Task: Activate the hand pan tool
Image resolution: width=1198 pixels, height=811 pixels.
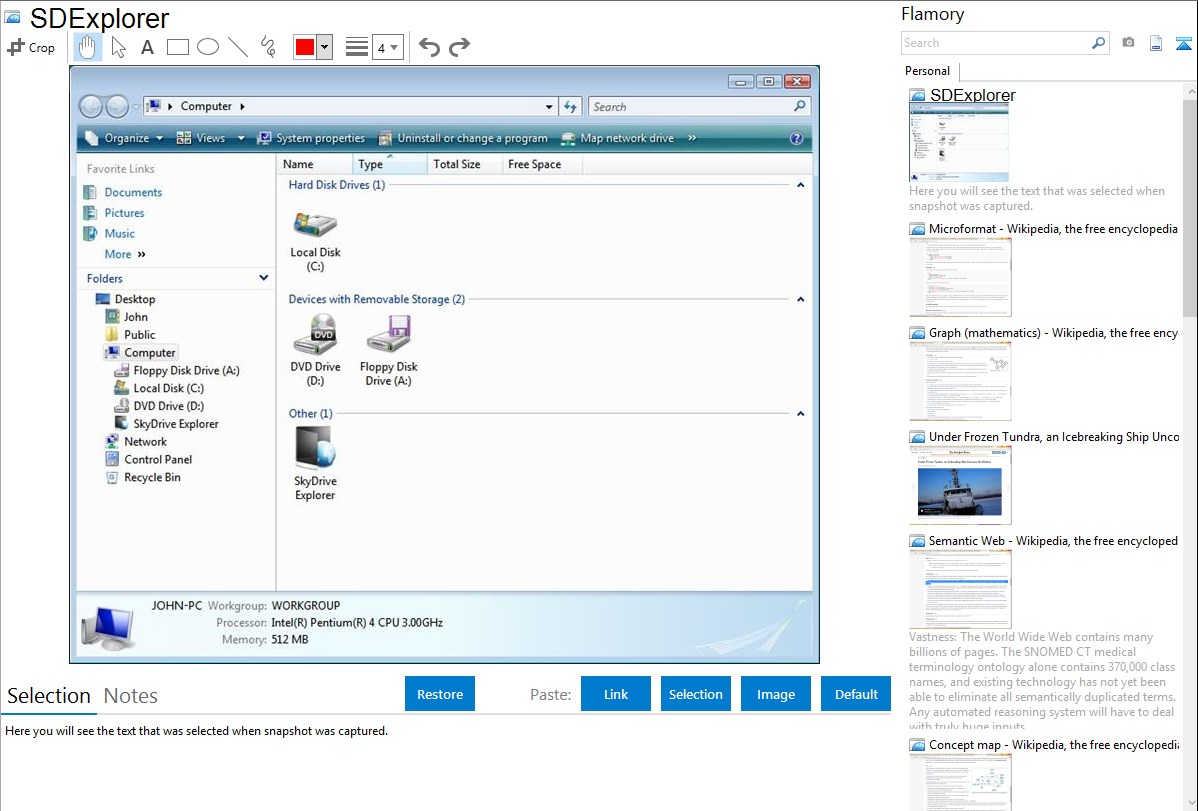Action: [87, 47]
